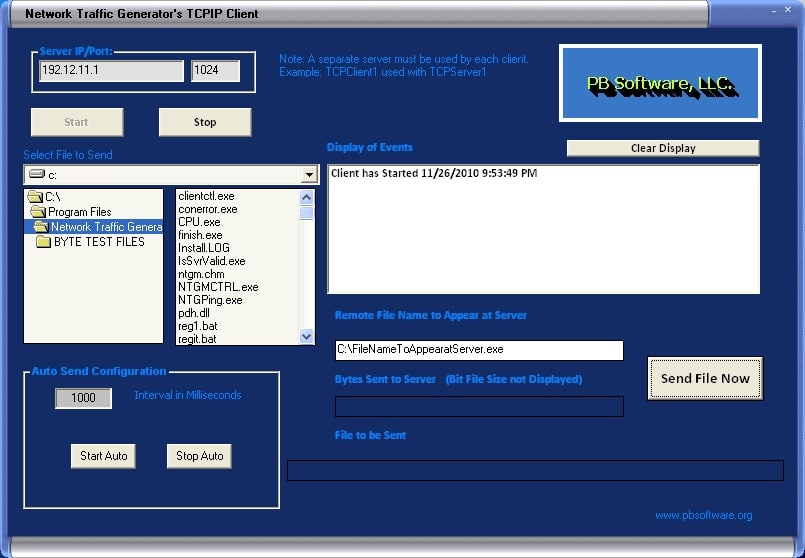
Task: Send the file now
Action: coord(705,378)
